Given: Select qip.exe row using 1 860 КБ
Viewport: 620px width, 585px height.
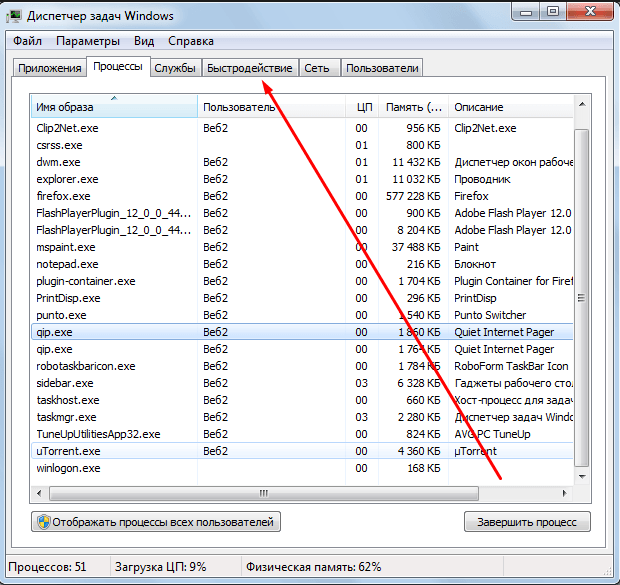Looking at the screenshot, I should point(302,332).
